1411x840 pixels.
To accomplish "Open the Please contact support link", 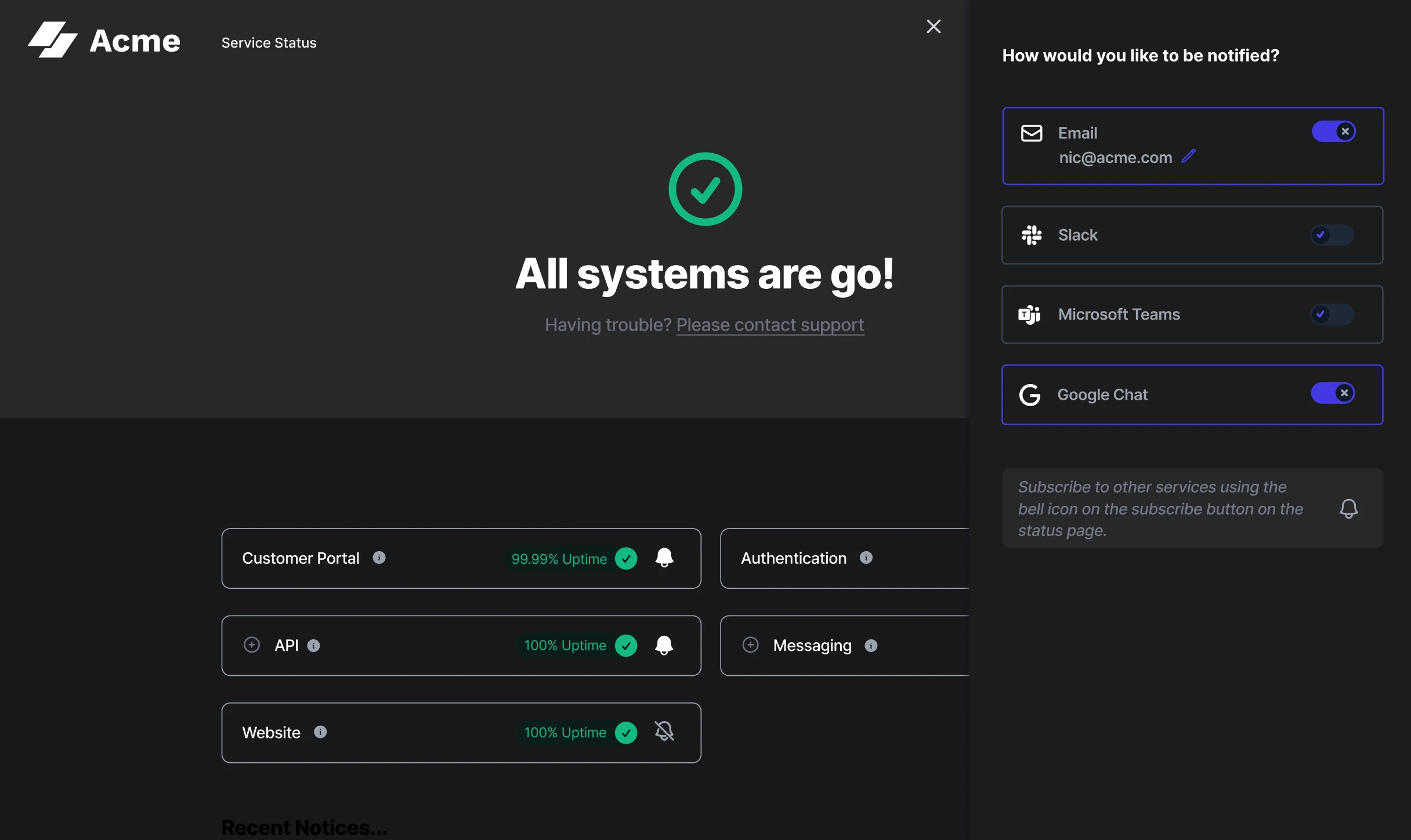I will point(770,325).
